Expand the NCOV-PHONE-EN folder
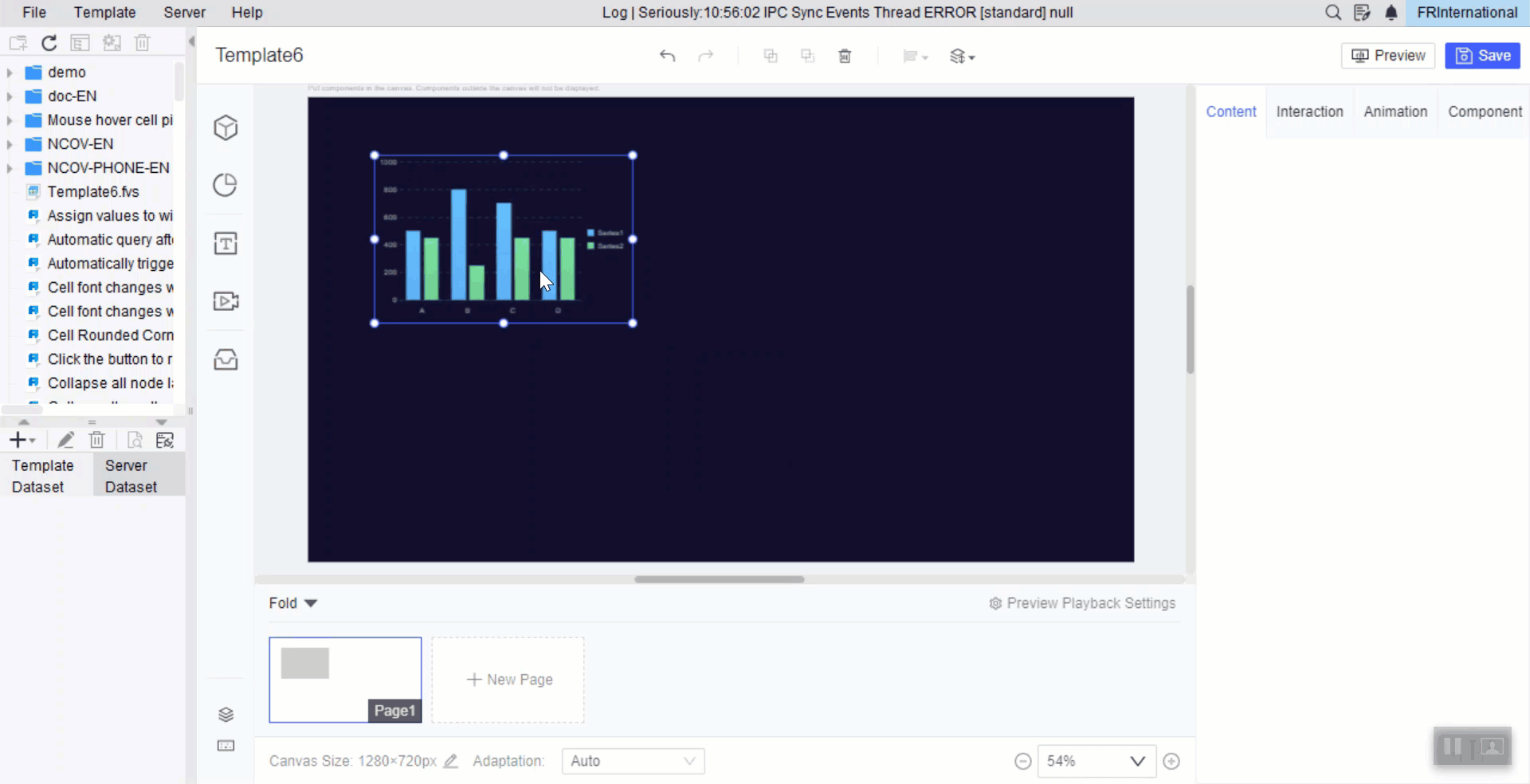Viewport: 1530px width, 784px height. pyautogui.click(x=10, y=168)
